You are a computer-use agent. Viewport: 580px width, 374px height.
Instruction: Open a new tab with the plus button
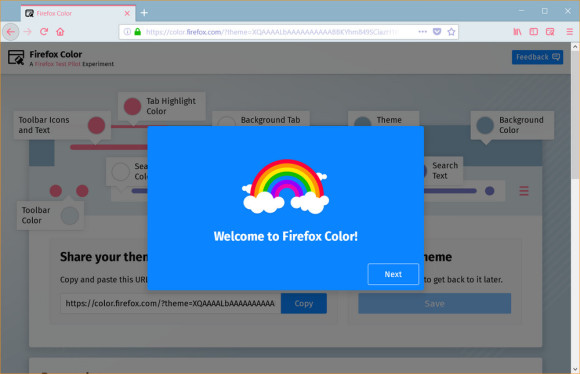tap(144, 13)
